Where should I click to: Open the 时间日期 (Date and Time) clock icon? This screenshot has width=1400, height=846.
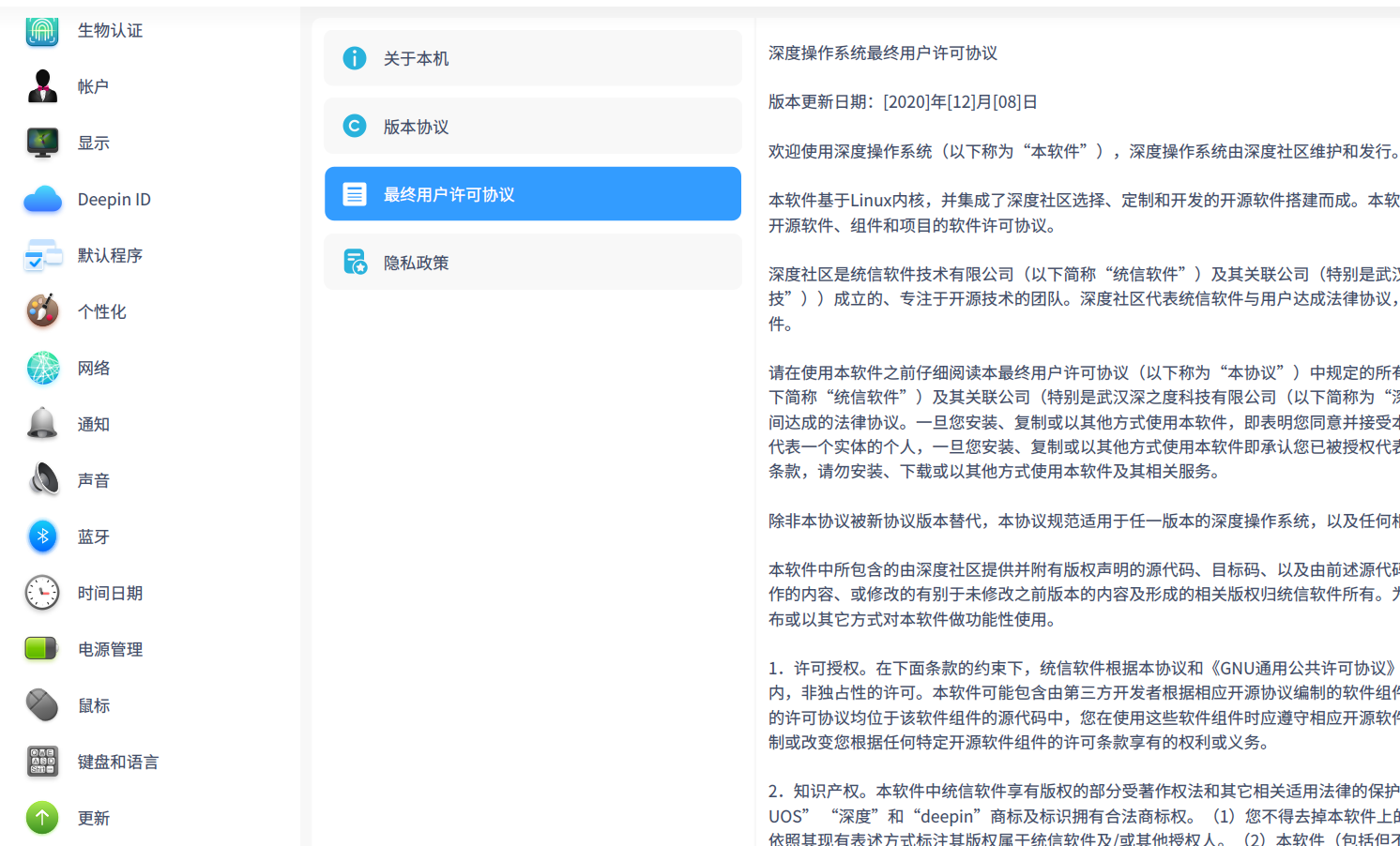coord(42,593)
